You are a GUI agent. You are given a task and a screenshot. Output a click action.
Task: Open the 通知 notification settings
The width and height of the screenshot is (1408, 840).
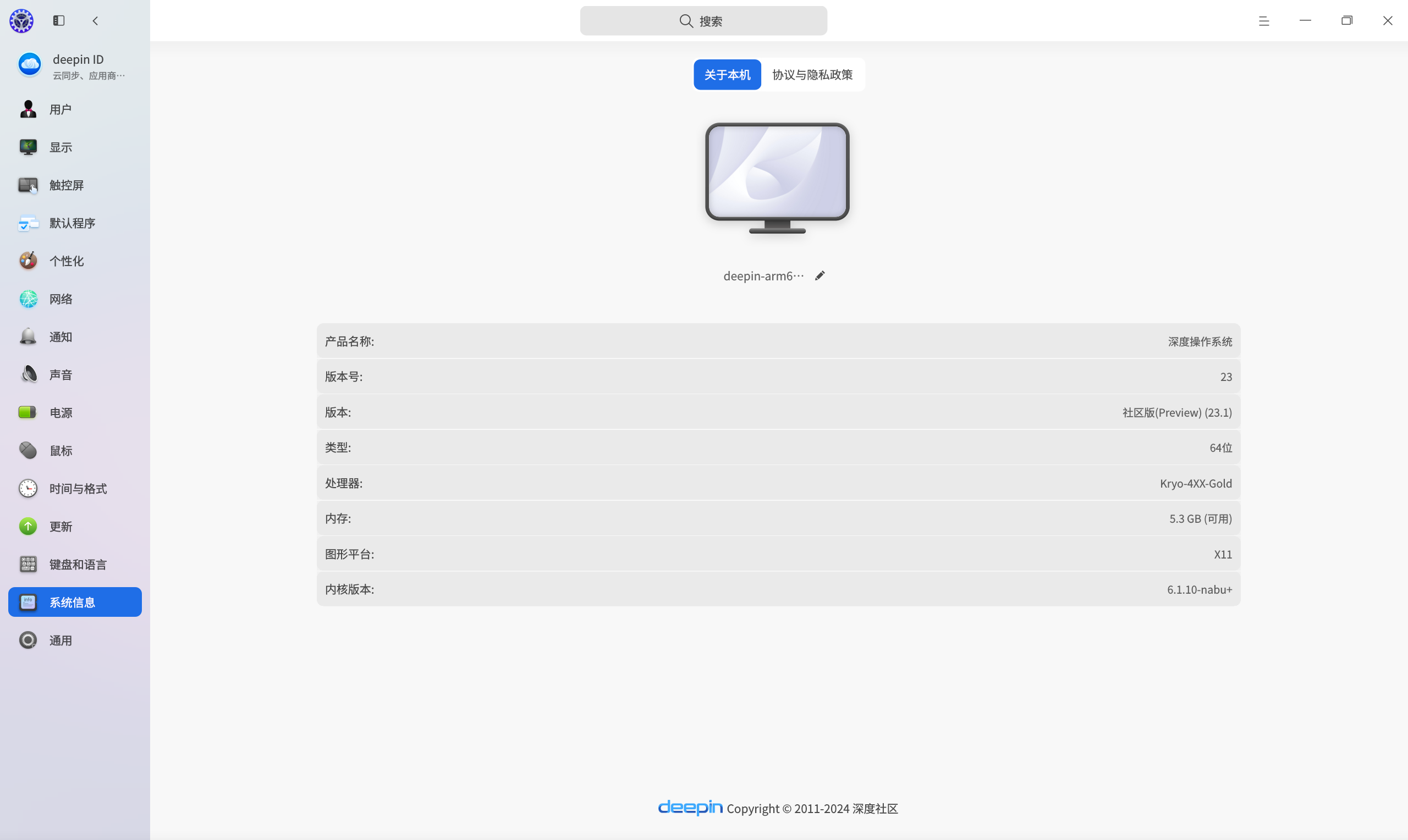click(75, 337)
